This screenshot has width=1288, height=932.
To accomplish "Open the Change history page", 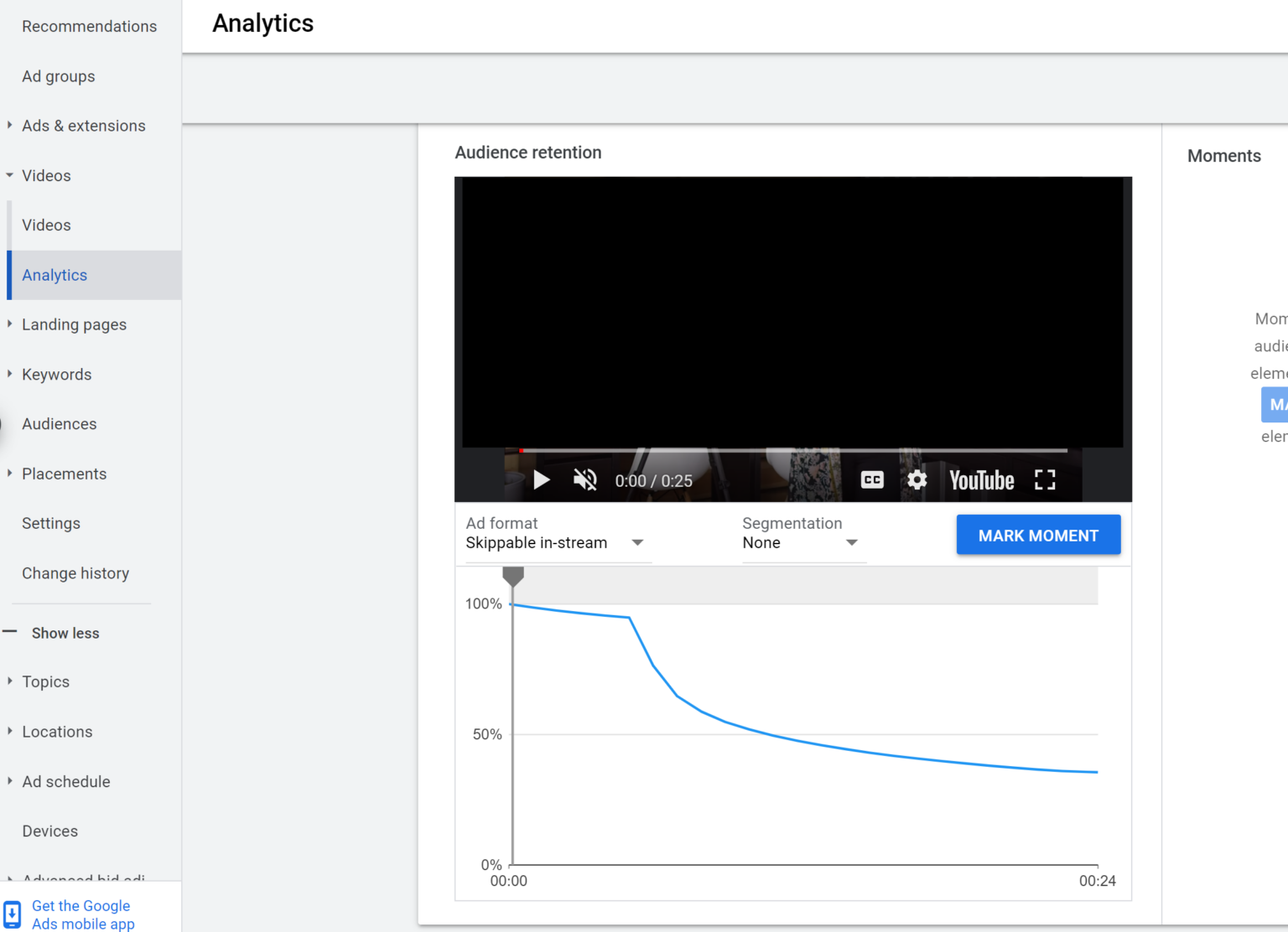I will tap(75, 573).
